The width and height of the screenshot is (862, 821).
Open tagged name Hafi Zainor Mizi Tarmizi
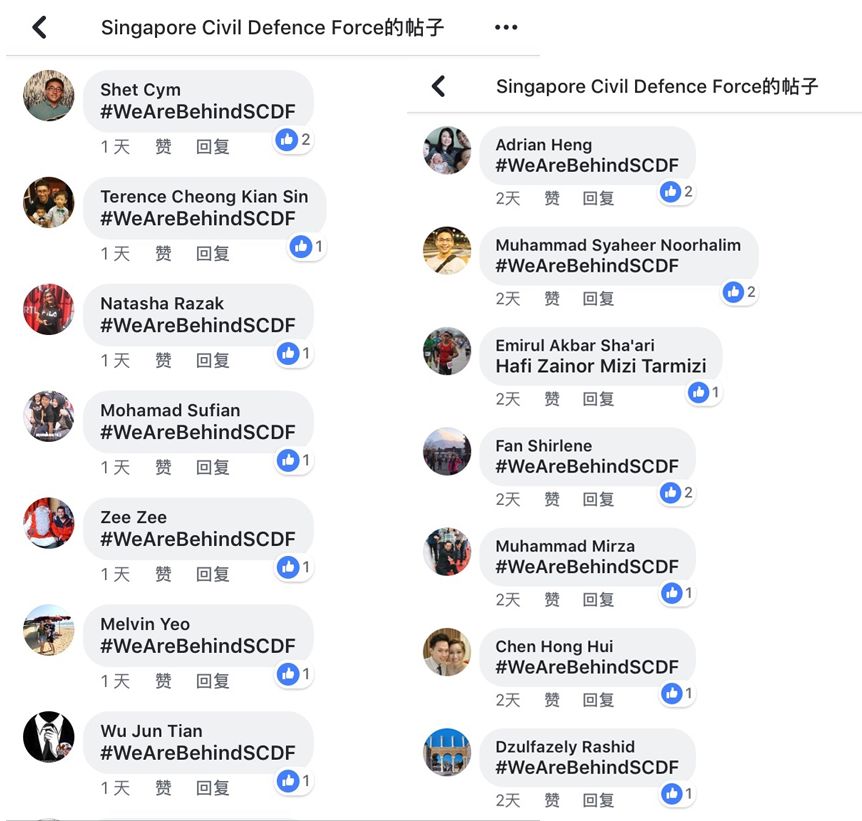(601, 366)
